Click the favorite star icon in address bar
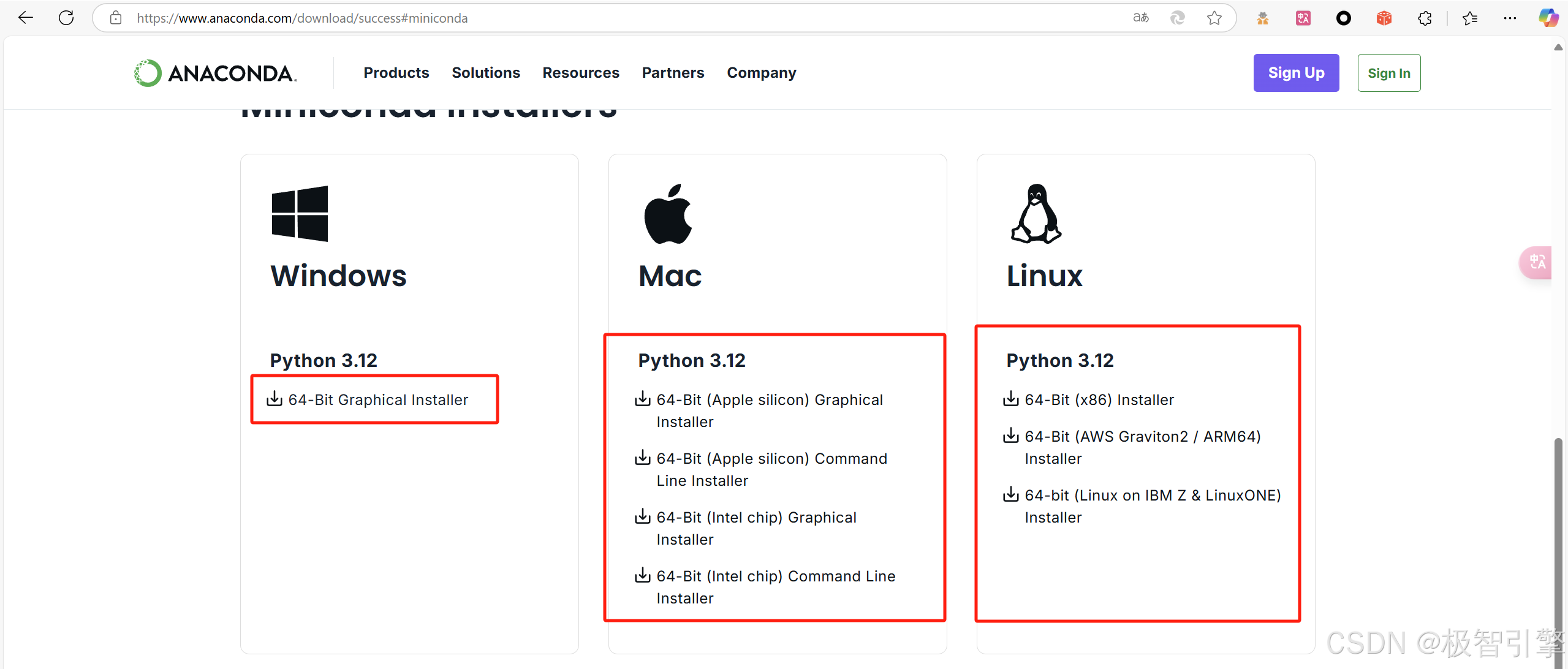This screenshot has height=669, width=1568. (x=1214, y=18)
